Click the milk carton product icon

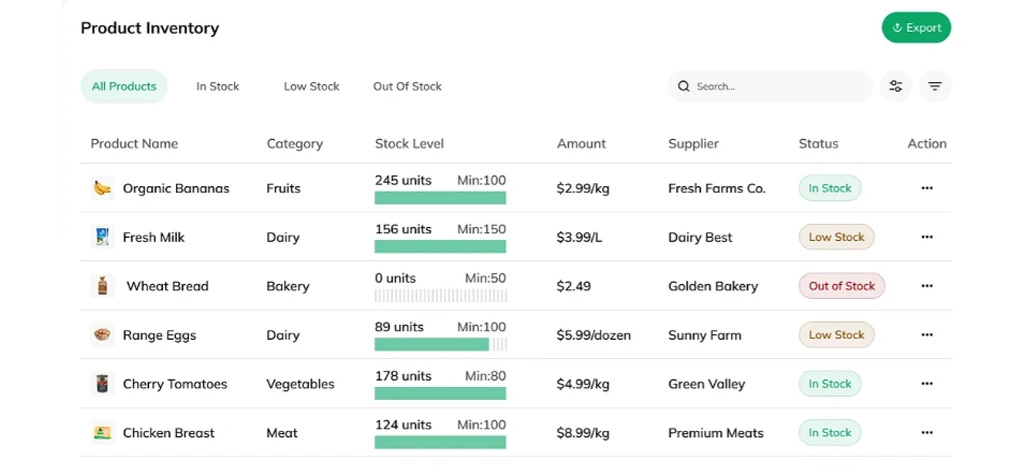tap(102, 237)
